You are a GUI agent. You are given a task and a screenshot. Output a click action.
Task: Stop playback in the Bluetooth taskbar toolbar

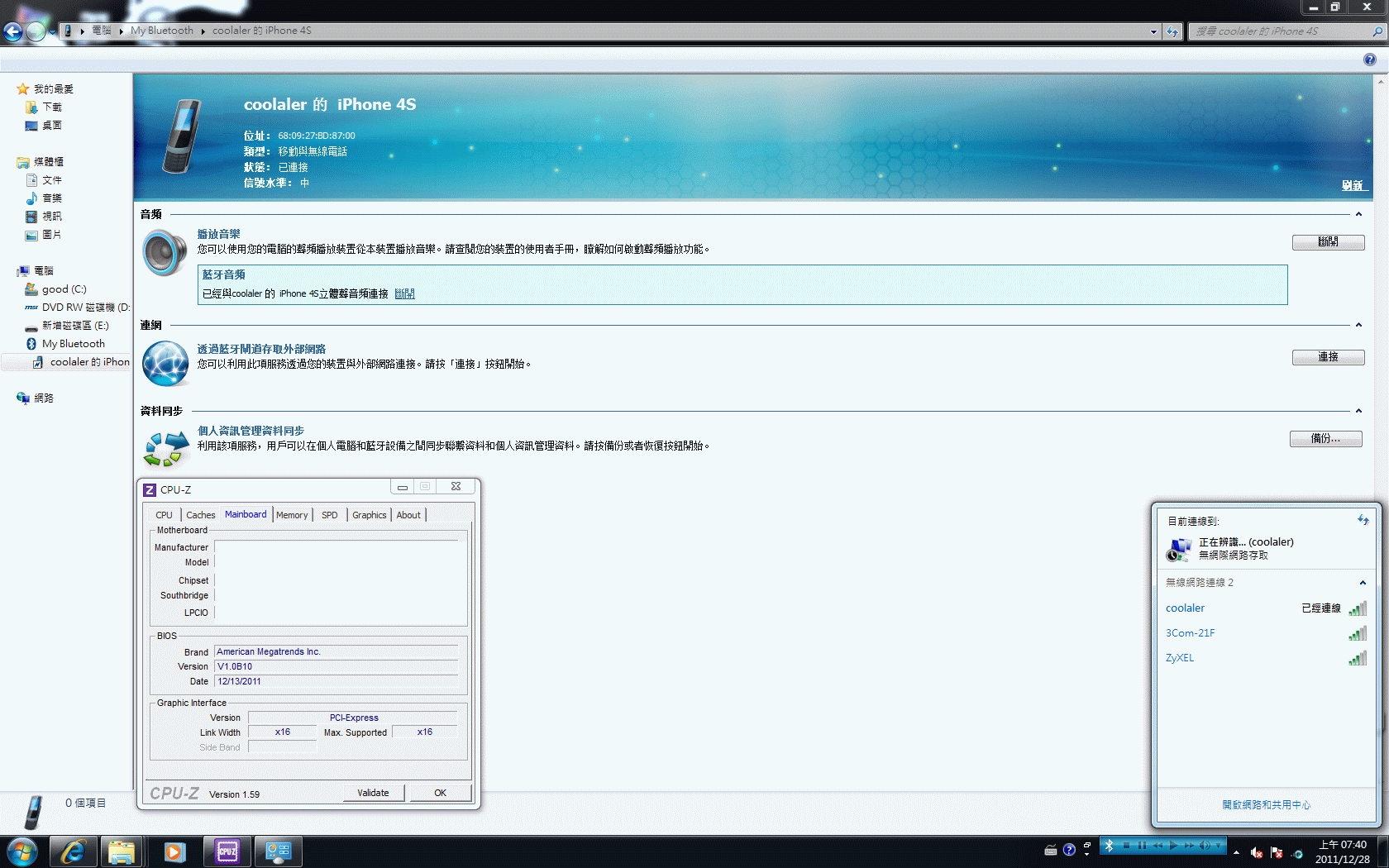tap(1126, 845)
